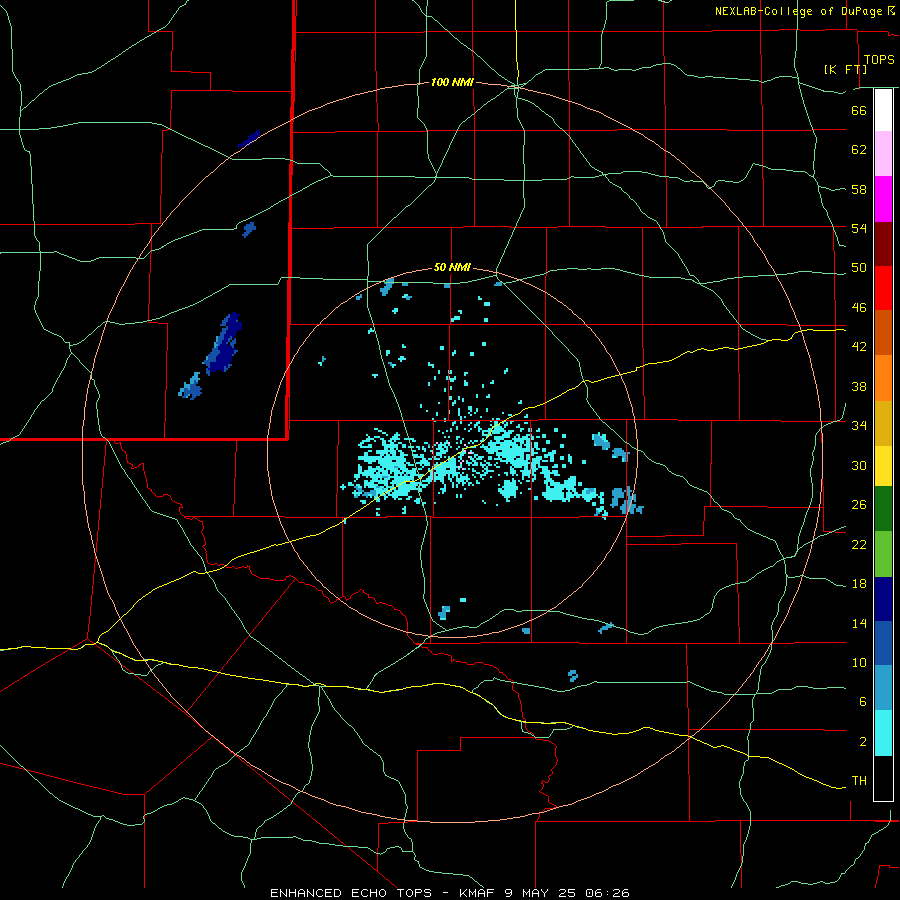
Task: Click the [K FT] units label
Action: pos(845,69)
